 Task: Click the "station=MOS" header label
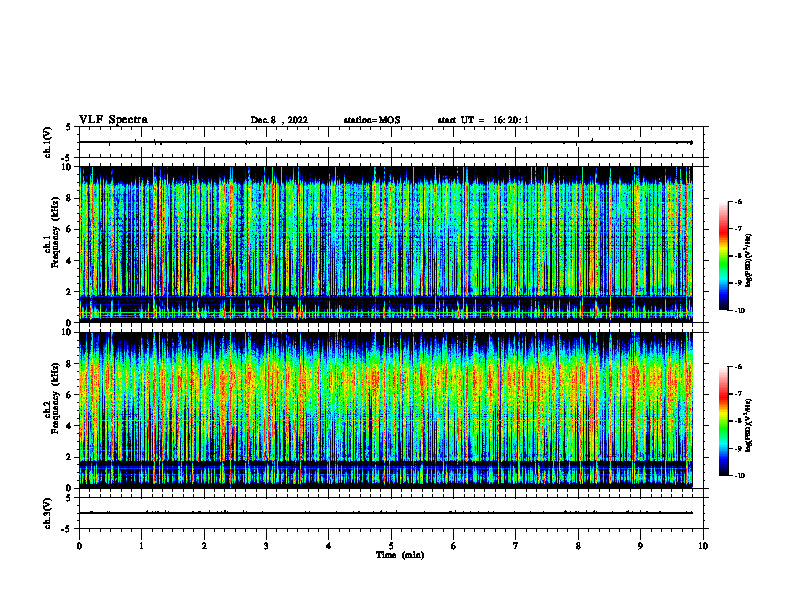pyautogui.click(x=372, y=120)
